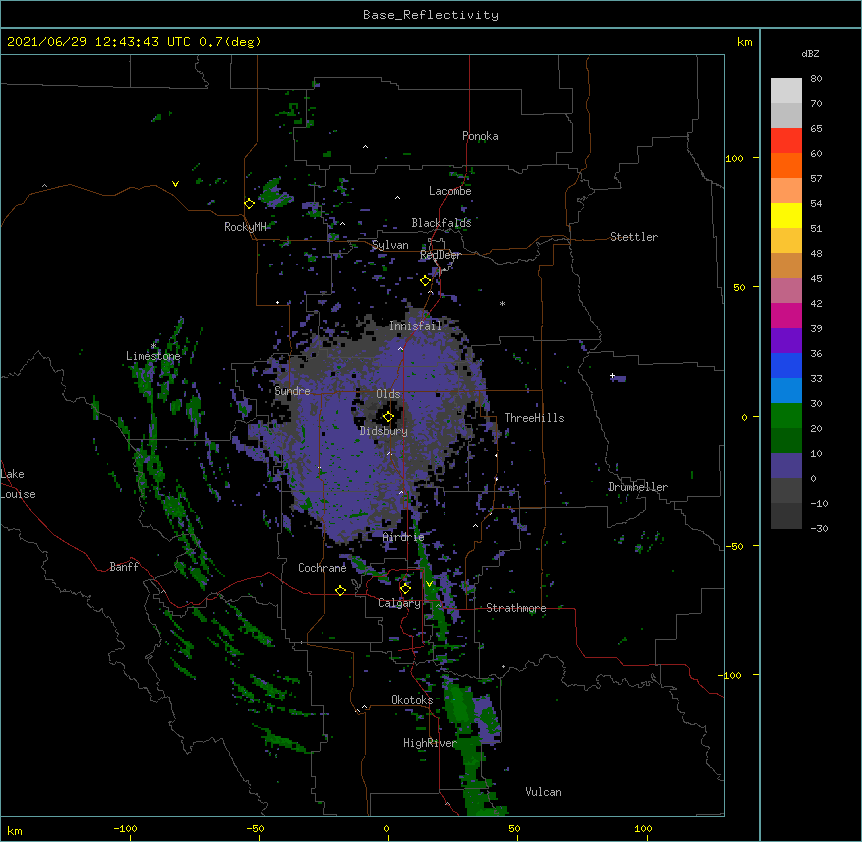Click the RedDeer city label
862x842 pixels.
440,255
